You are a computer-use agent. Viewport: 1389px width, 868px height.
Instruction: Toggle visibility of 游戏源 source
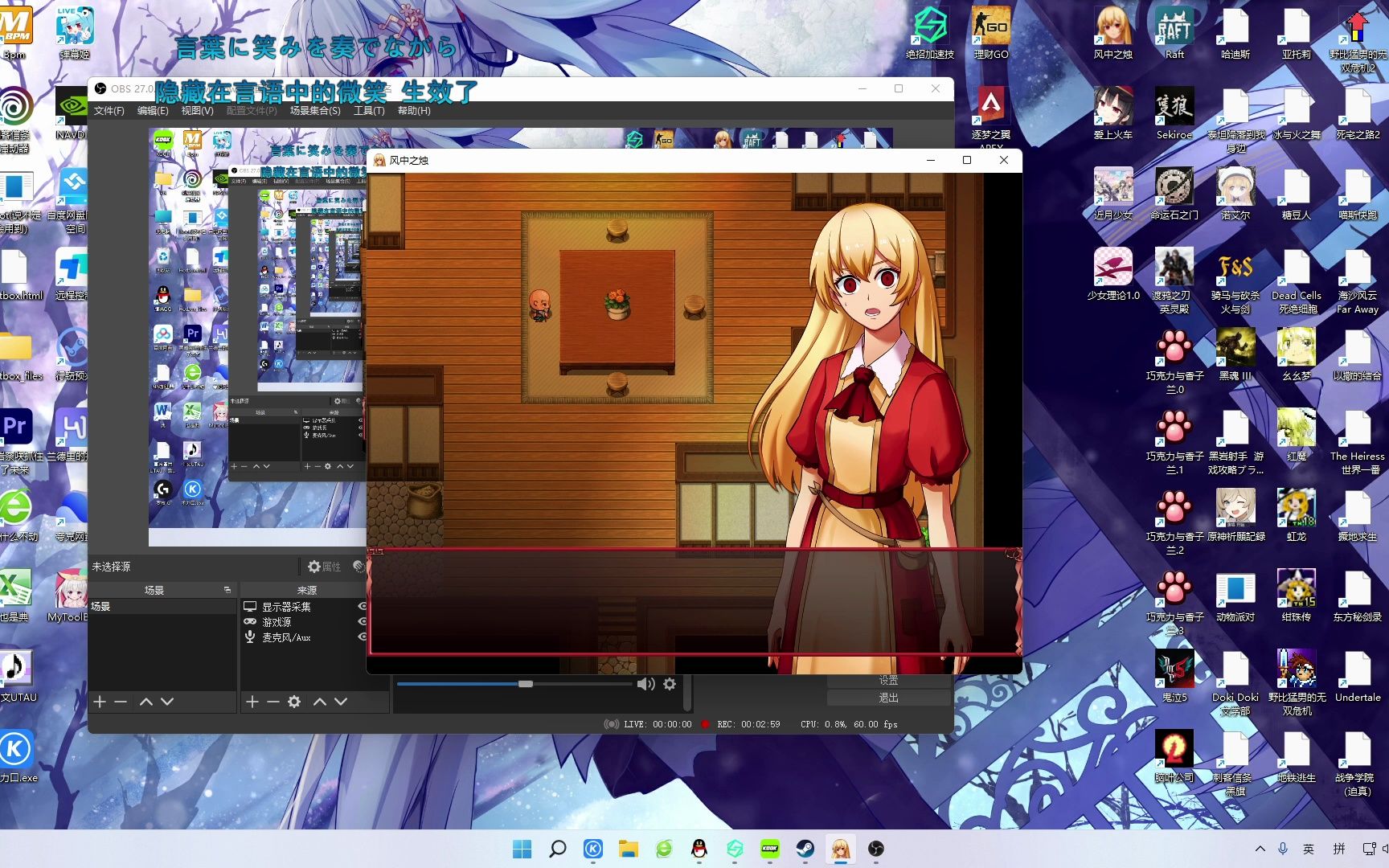(x=362, y=621)
